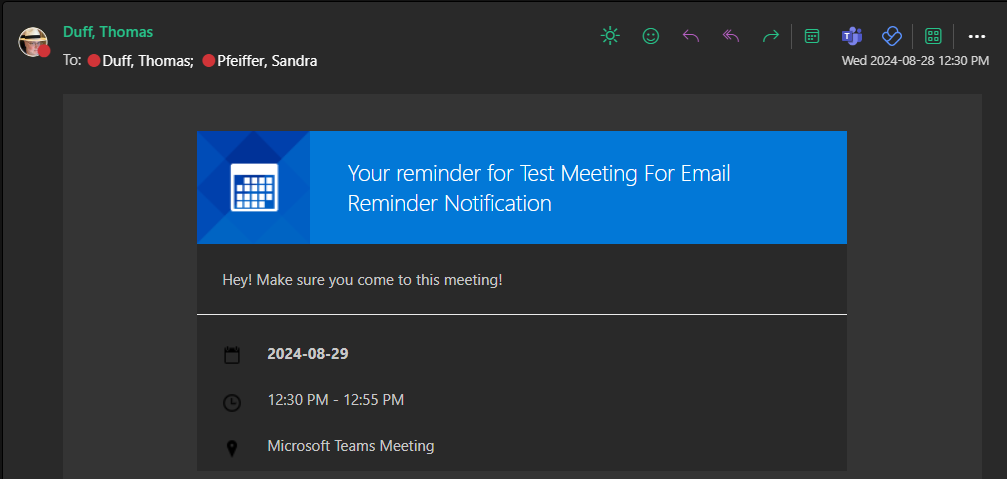Click the sender profile picture
Image resolution: width=1007 pixels, height=479 pixels.
pos(33,42)
